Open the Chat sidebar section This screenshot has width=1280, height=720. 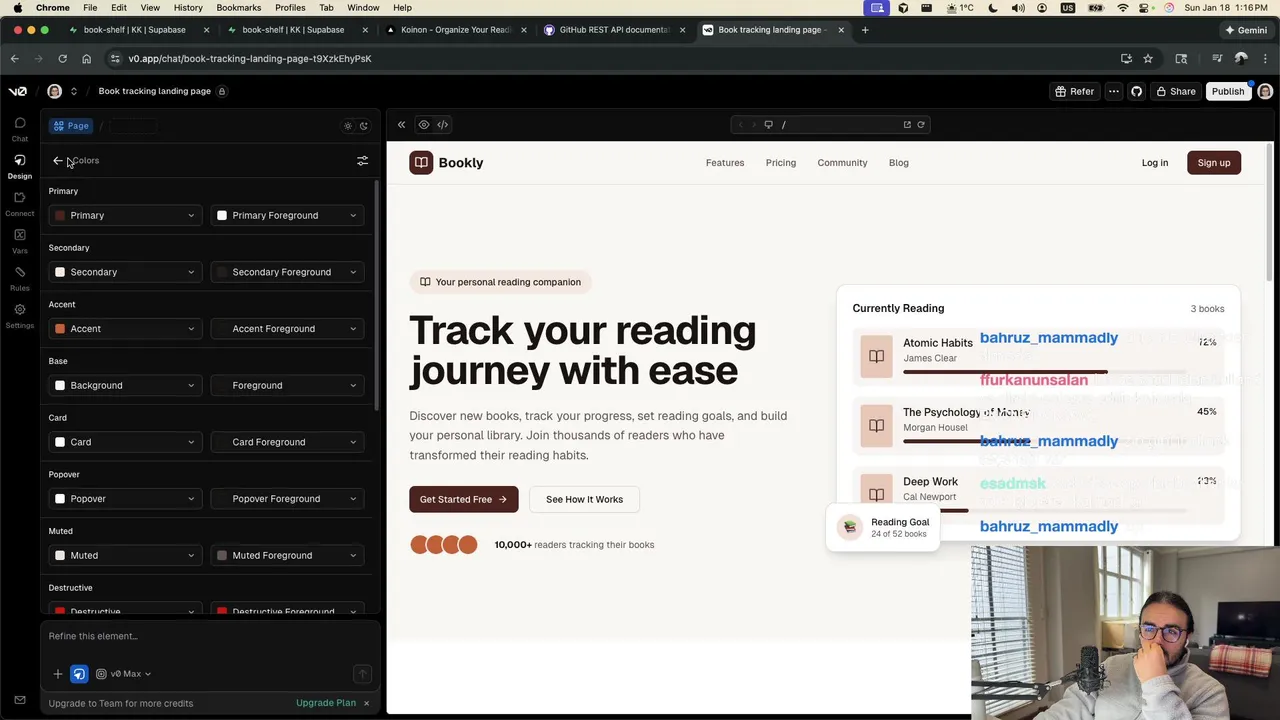(19, 129)
